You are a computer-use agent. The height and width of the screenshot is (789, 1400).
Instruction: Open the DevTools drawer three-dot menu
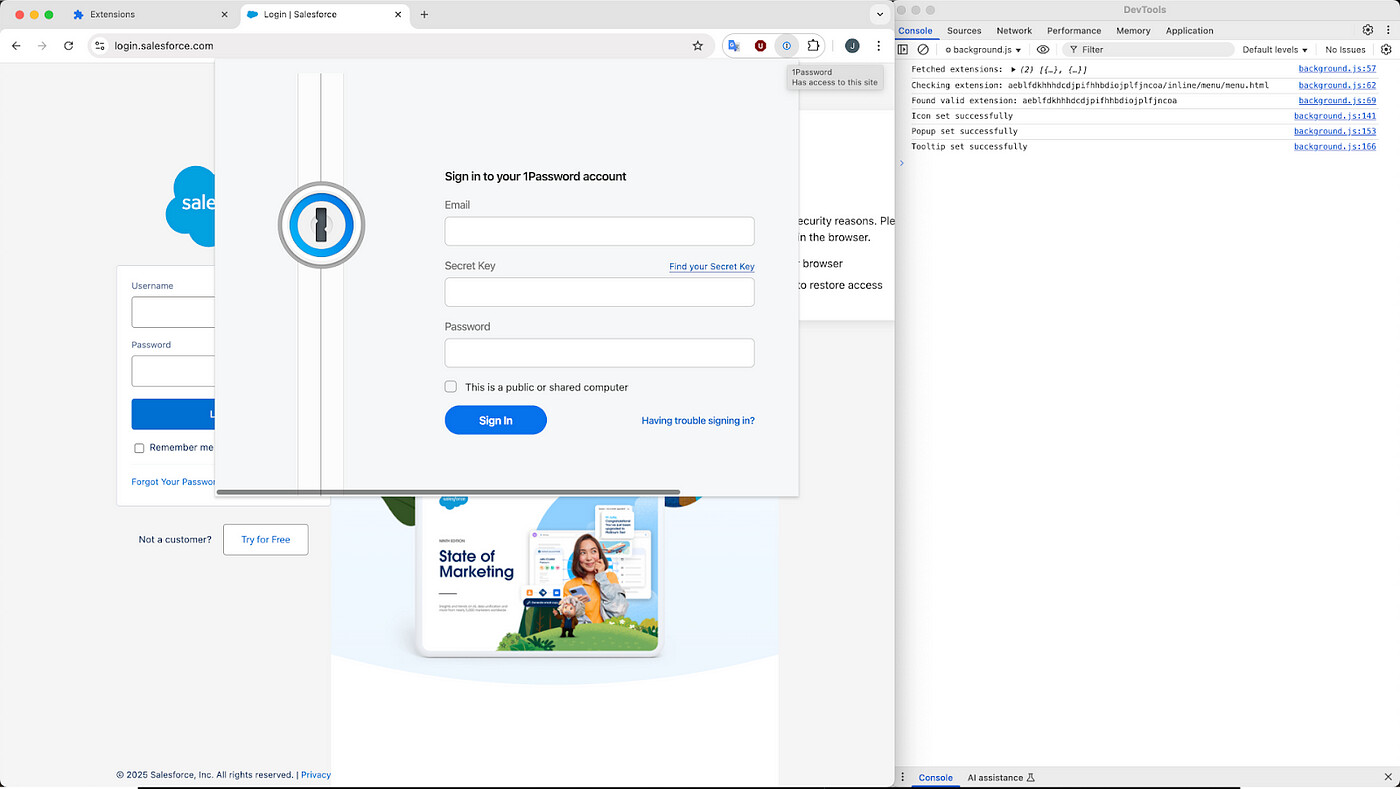pos(905,777)
